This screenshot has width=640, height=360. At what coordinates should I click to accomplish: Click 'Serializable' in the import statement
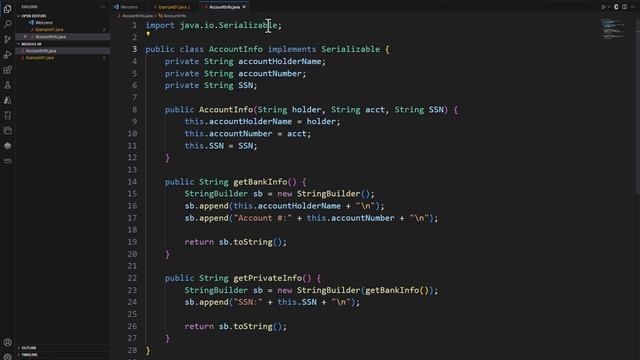[248, 25]
